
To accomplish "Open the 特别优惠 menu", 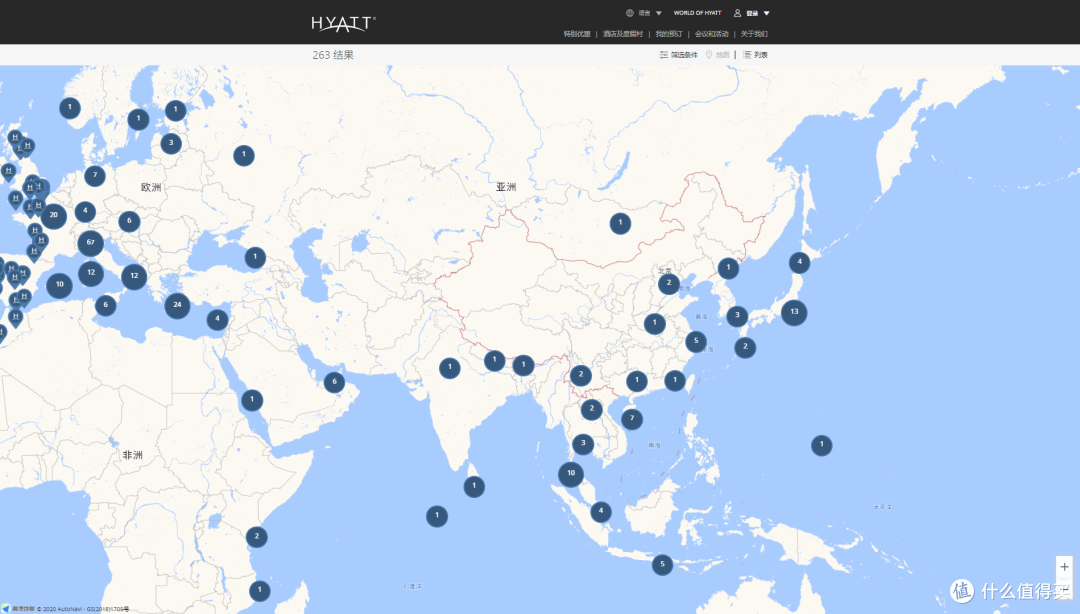I will [x=577, y=34].
